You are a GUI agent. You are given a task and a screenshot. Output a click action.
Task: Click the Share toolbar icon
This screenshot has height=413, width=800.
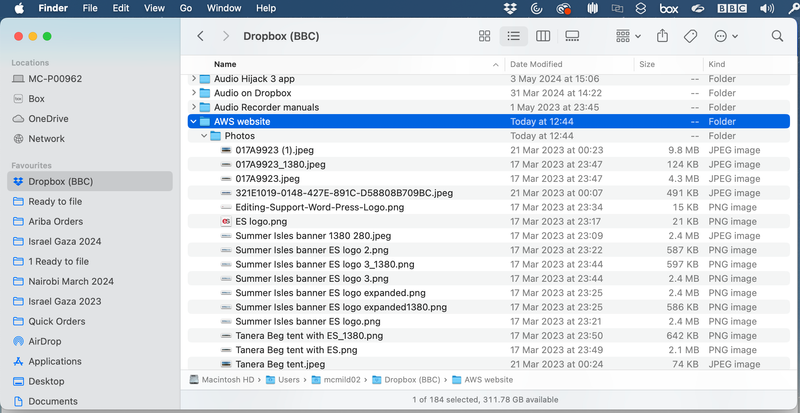[662, 36]
